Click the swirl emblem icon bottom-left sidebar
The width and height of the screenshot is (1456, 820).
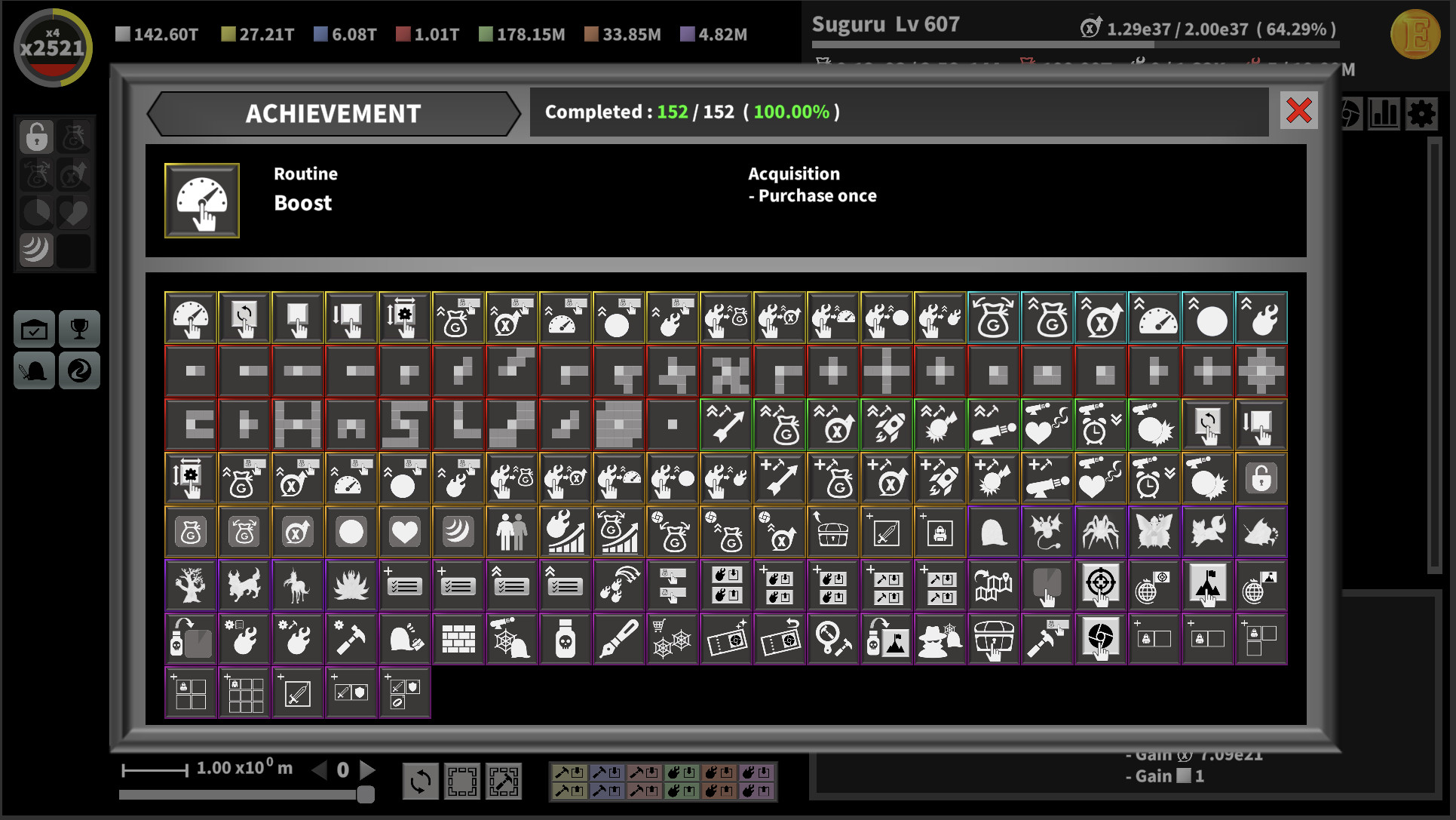click(80, 371)
